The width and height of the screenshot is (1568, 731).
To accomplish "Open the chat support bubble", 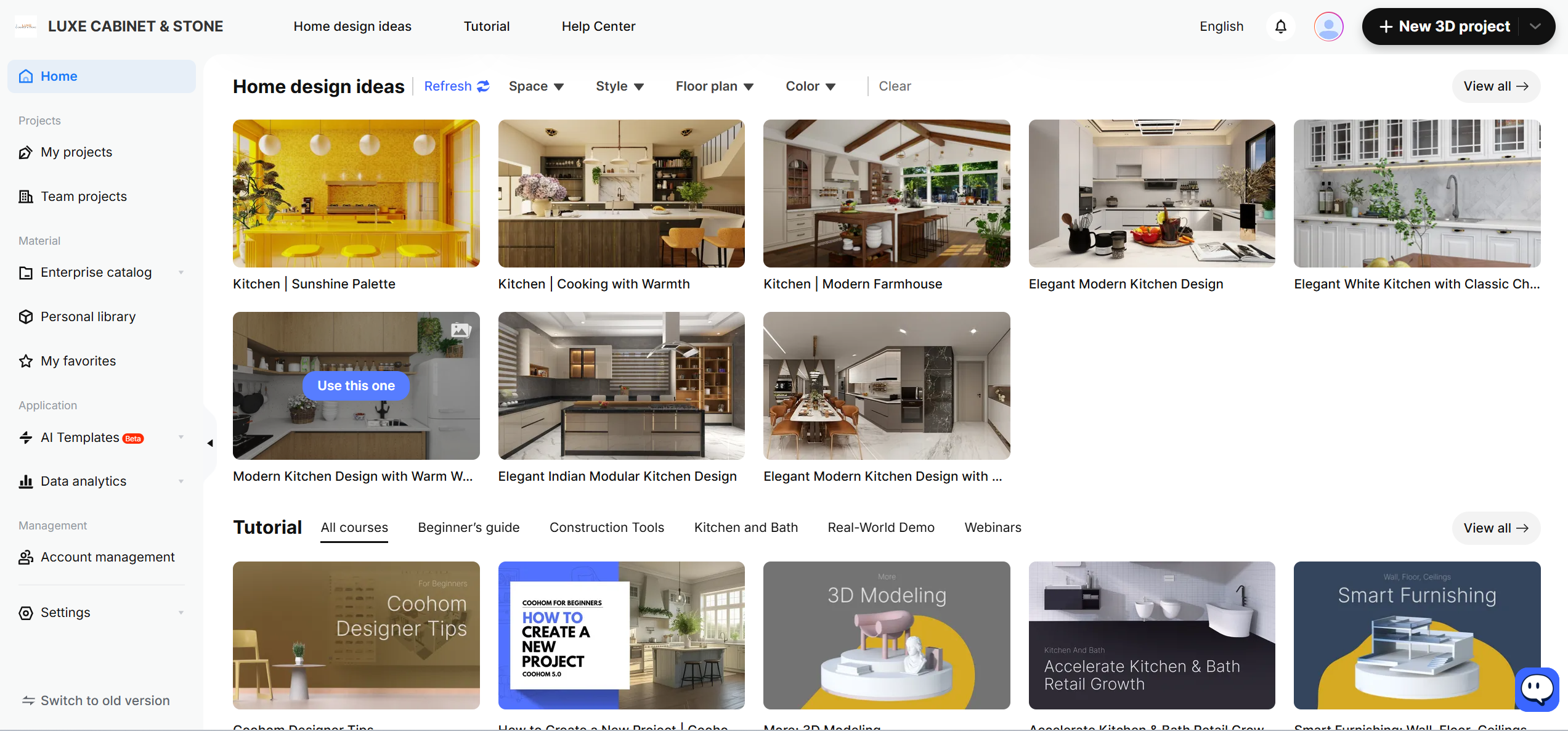I will pos(1537,688).
